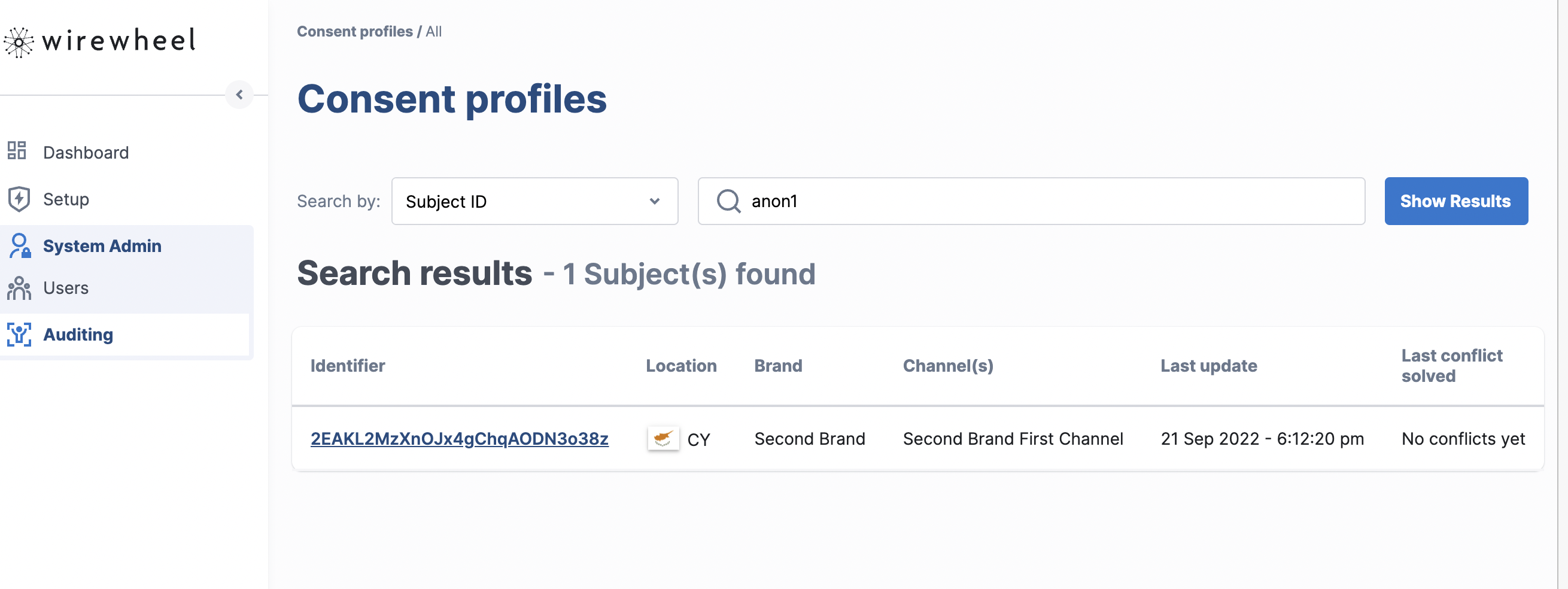Go to the Auditing section
Screen dimensions: 1568x589
click(x=78, y=335)
